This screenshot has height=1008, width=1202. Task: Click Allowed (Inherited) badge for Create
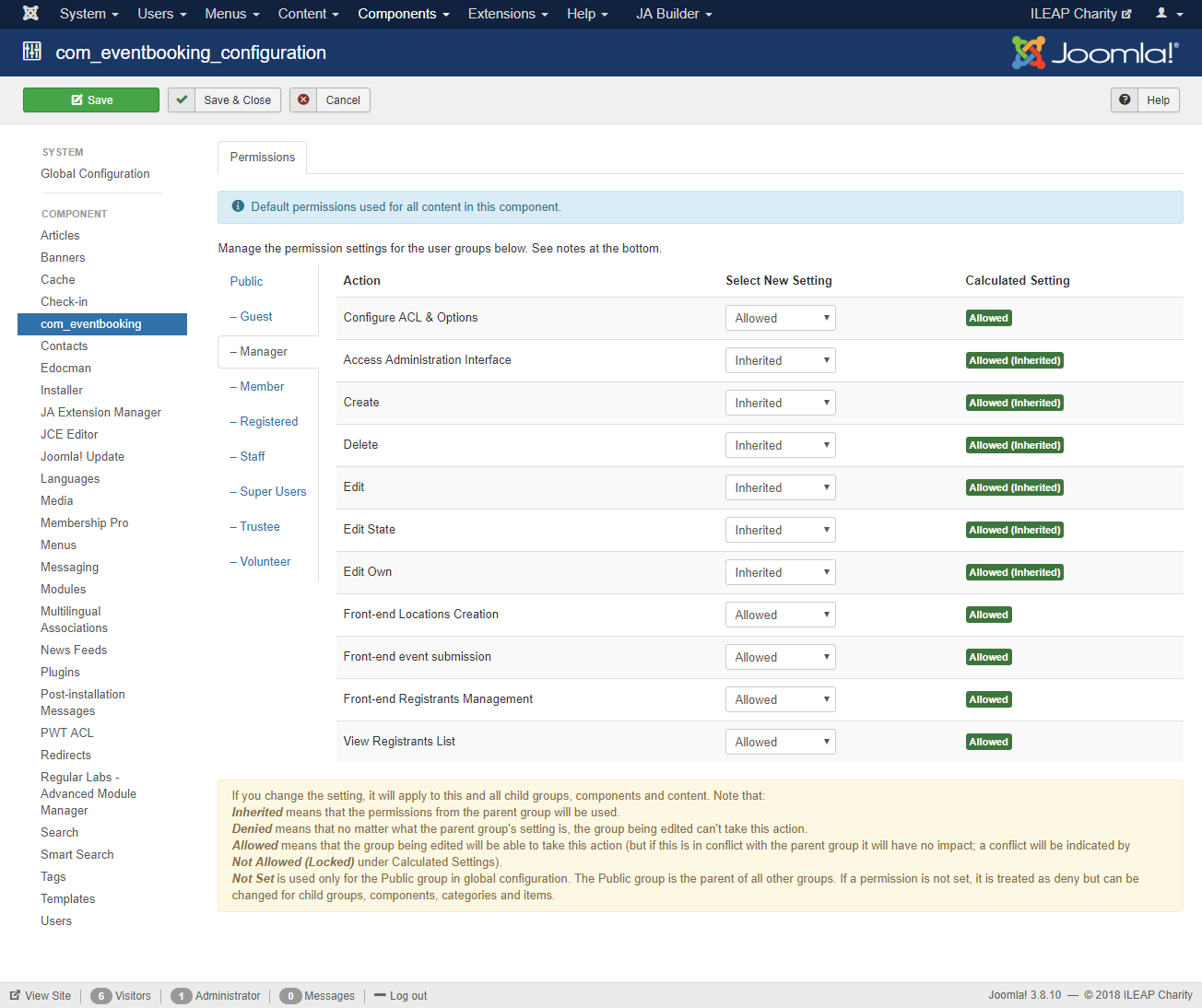click(x=1015, y=403)
